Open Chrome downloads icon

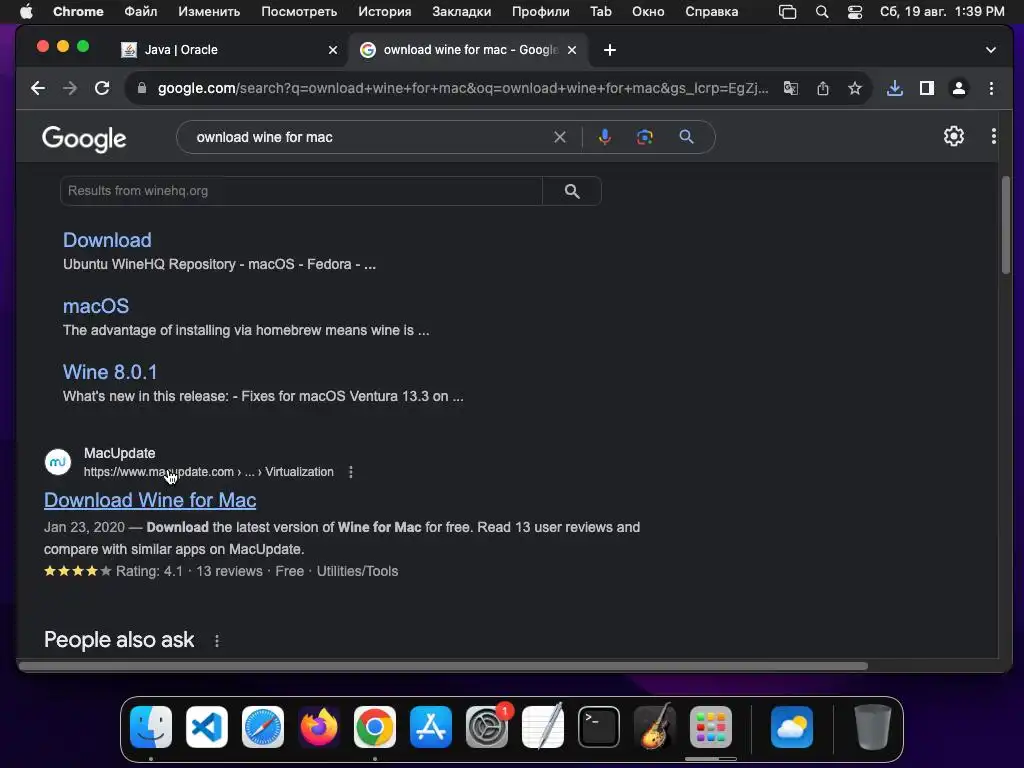895,88
